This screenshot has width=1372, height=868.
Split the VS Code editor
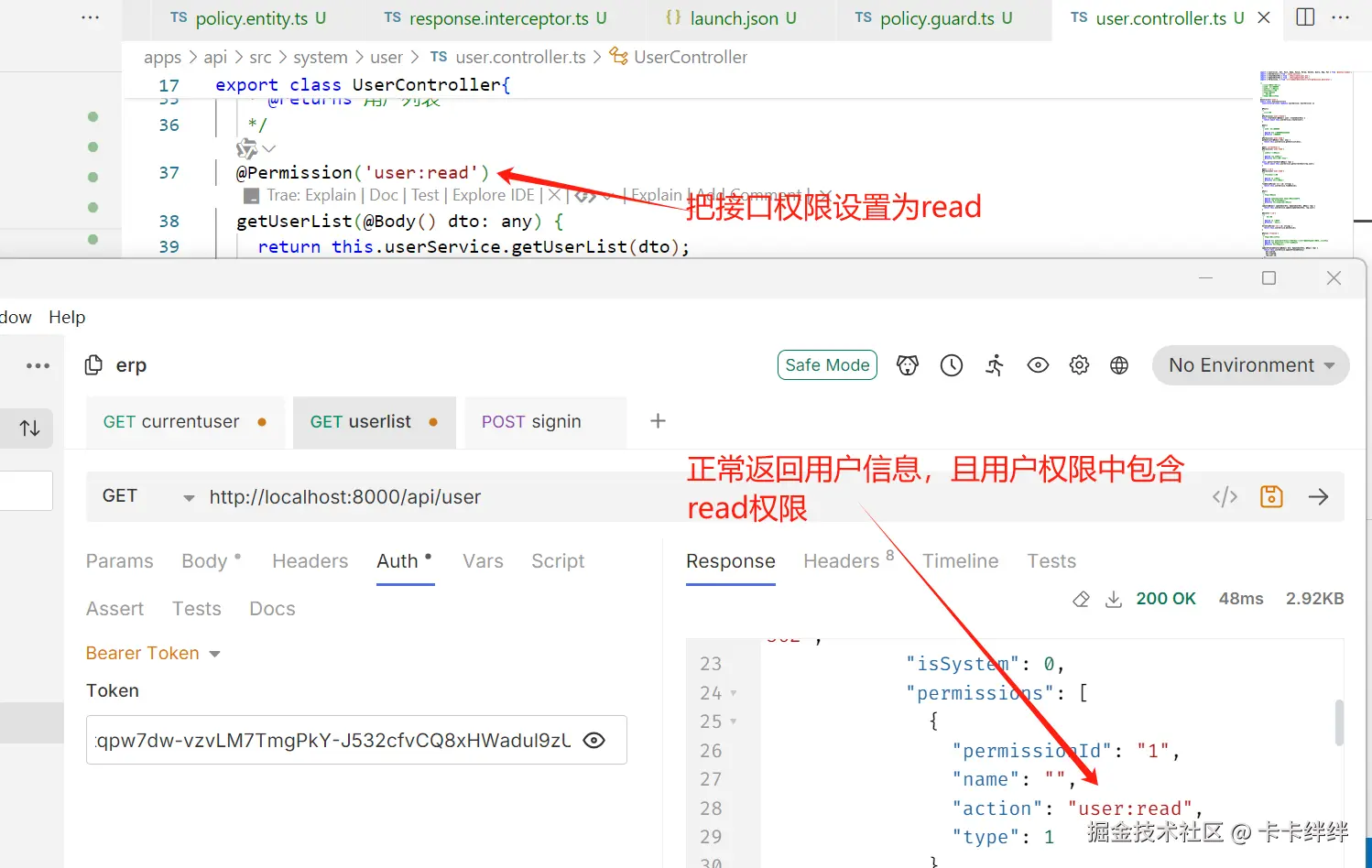(1306, 17)
